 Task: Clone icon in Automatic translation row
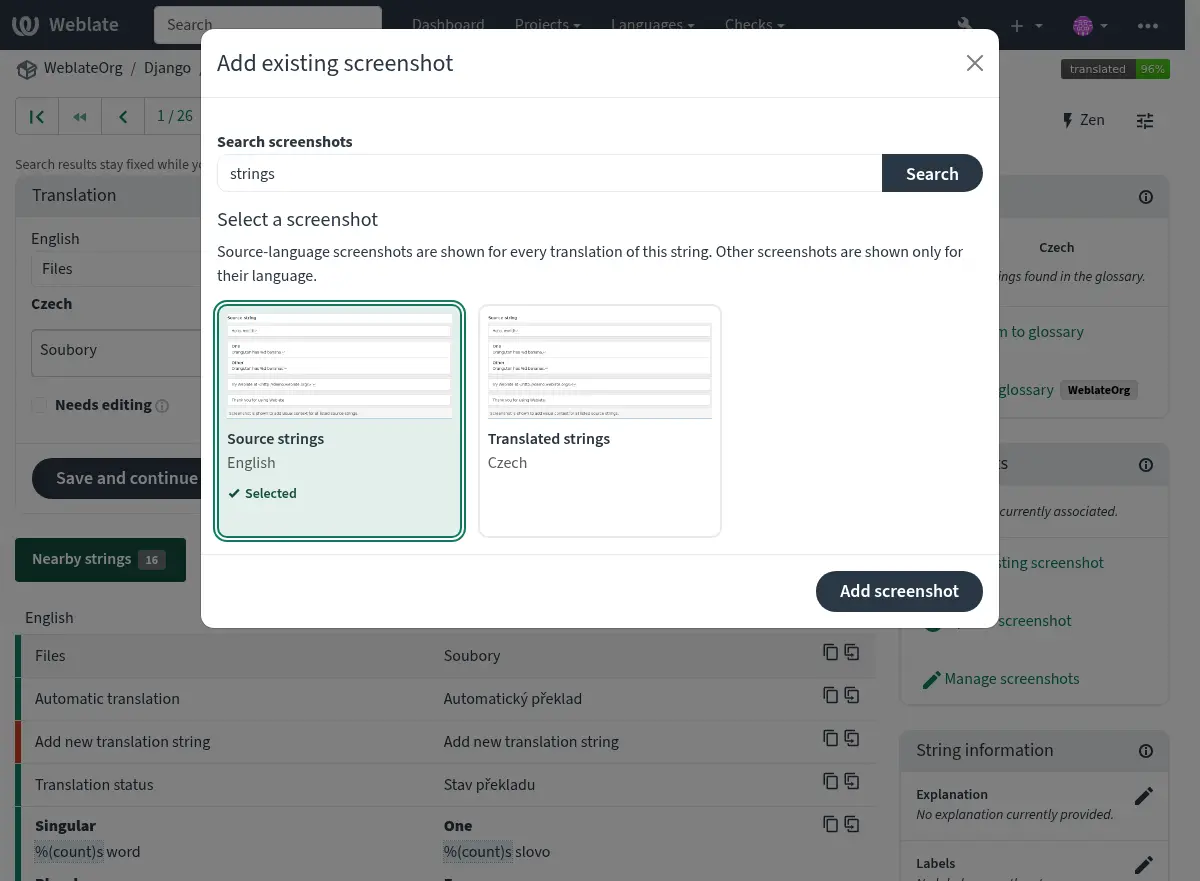pos(852,695)
